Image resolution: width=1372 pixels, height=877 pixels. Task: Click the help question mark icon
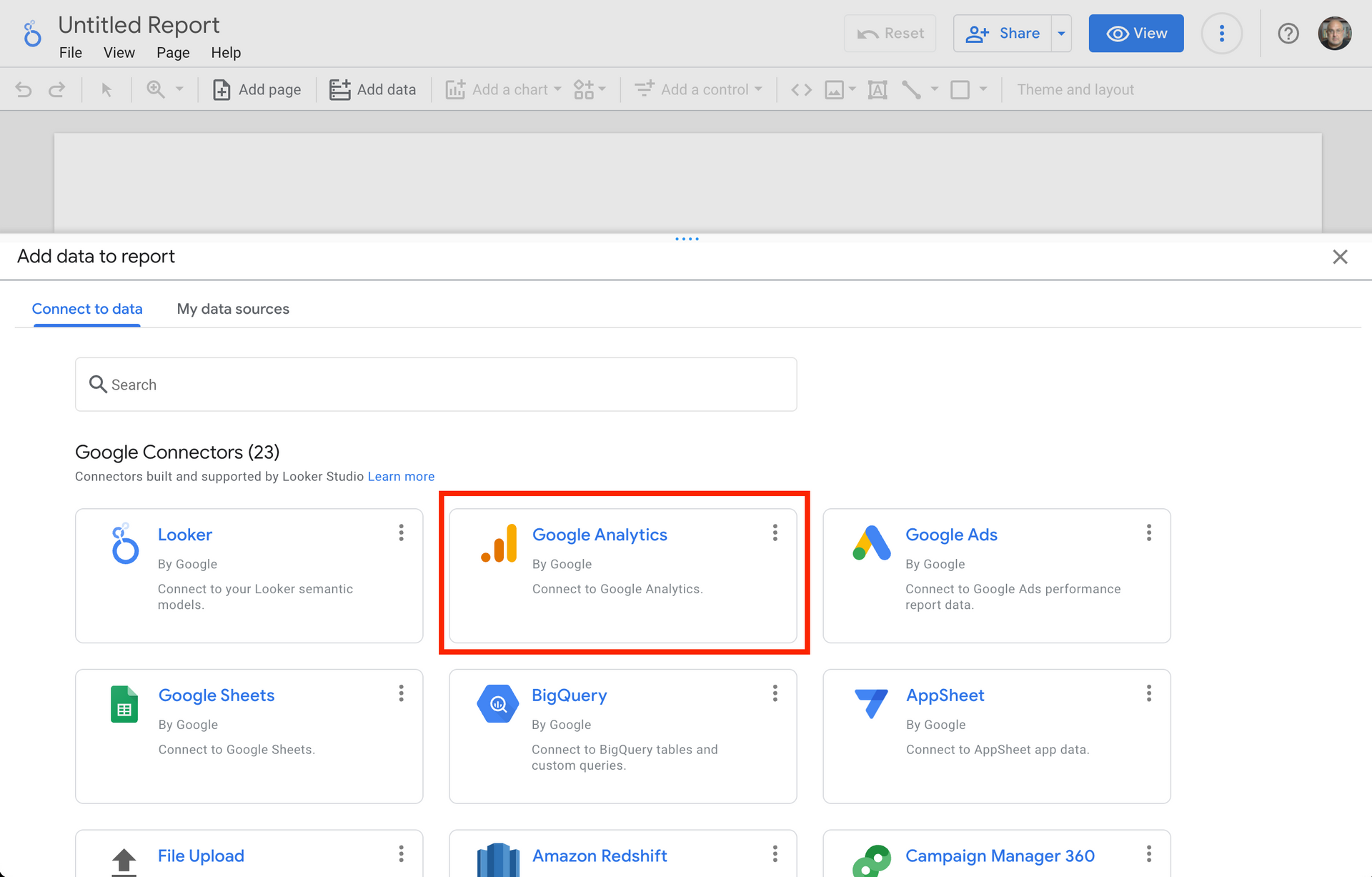pyautogui.click(x=1288, y=34)
